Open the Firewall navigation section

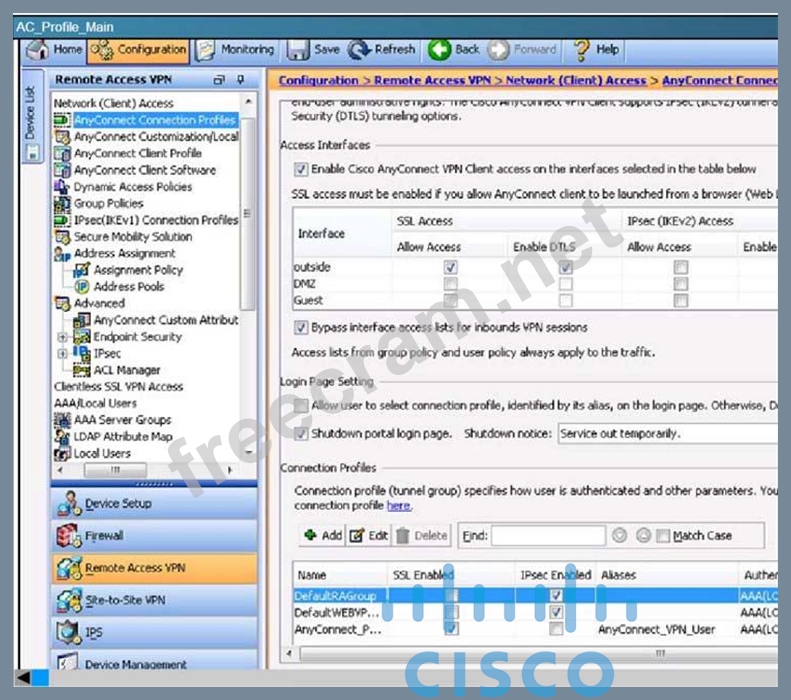104,536
